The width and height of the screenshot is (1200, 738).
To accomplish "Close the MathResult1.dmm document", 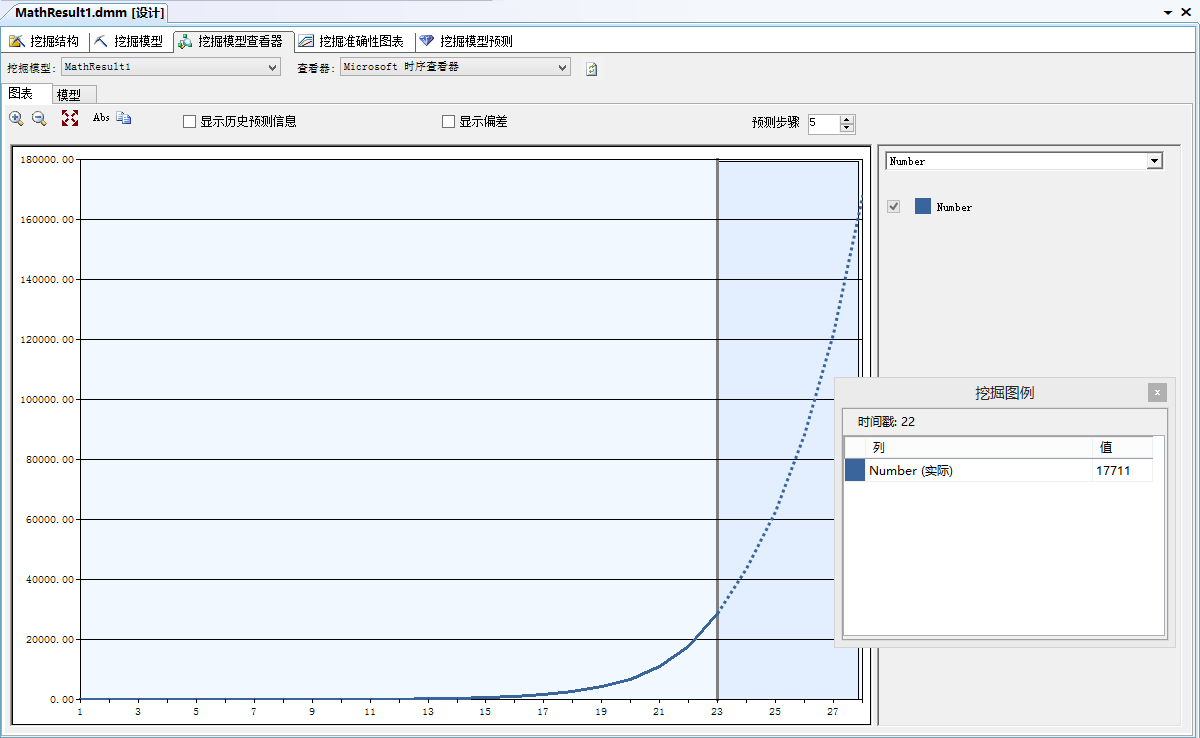I will point(1187,12).
